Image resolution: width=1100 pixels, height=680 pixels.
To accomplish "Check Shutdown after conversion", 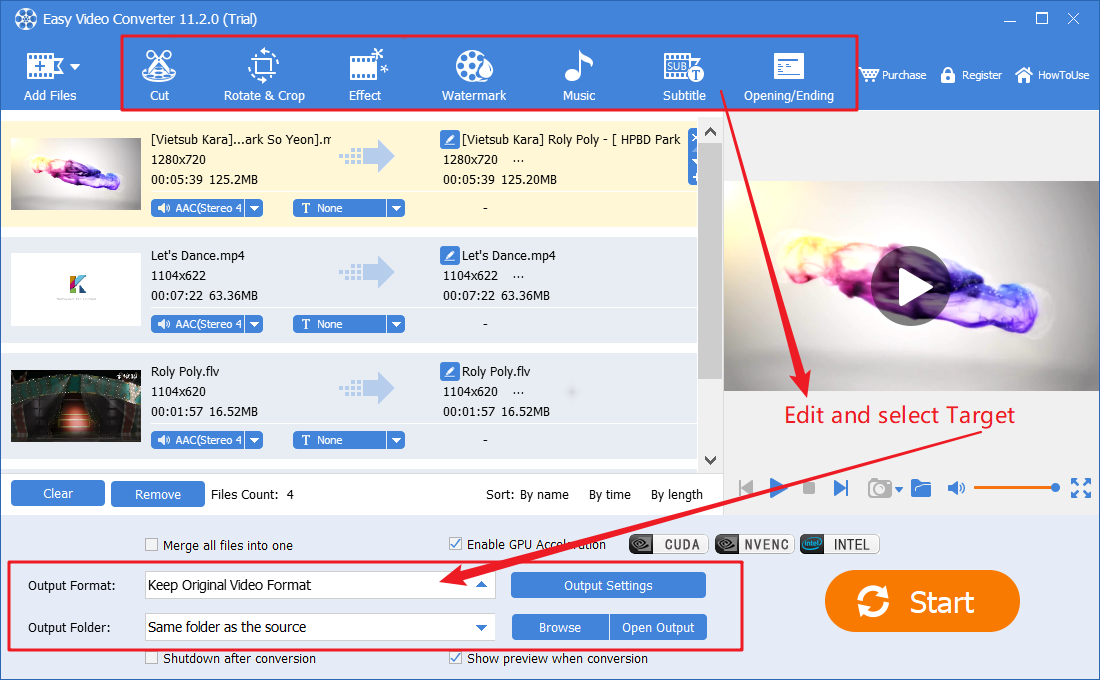I will tap(151, 658).
